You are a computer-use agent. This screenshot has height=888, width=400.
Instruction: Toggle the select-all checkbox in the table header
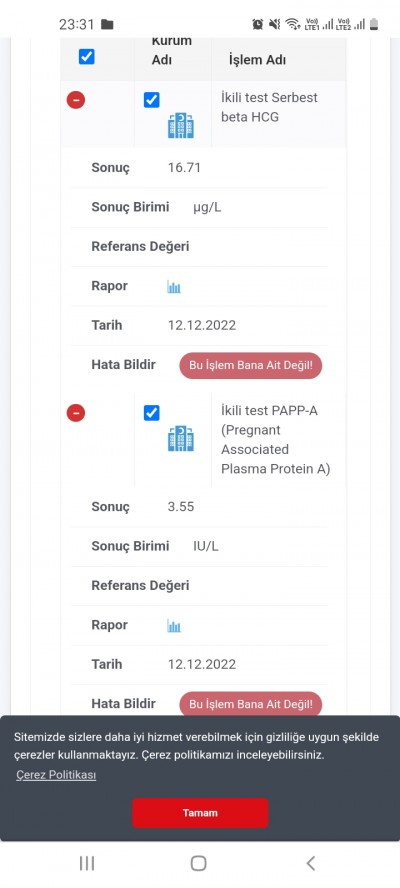click(x=87, y=57)
